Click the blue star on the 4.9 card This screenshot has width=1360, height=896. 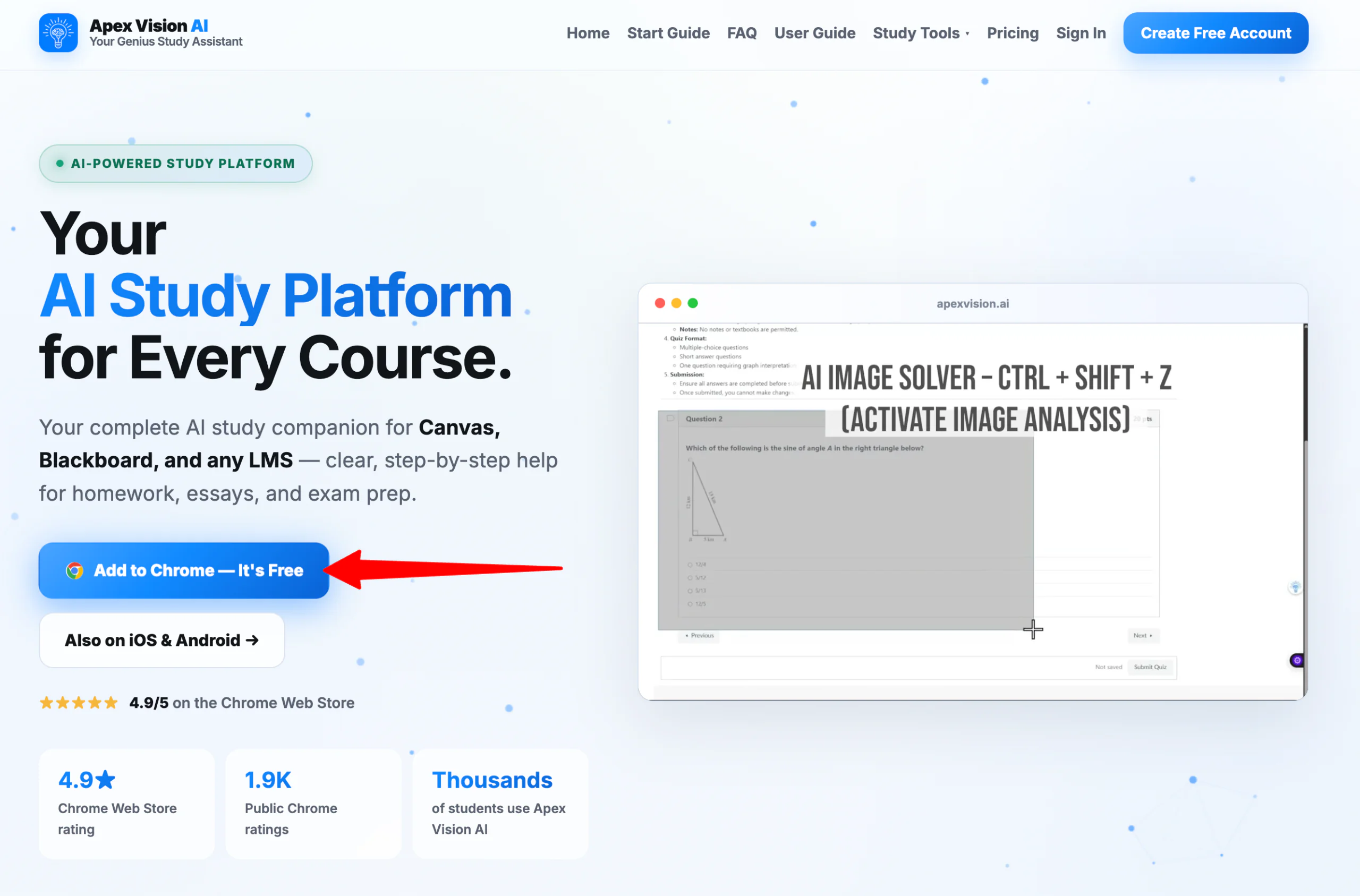click(x=105, y=780)
